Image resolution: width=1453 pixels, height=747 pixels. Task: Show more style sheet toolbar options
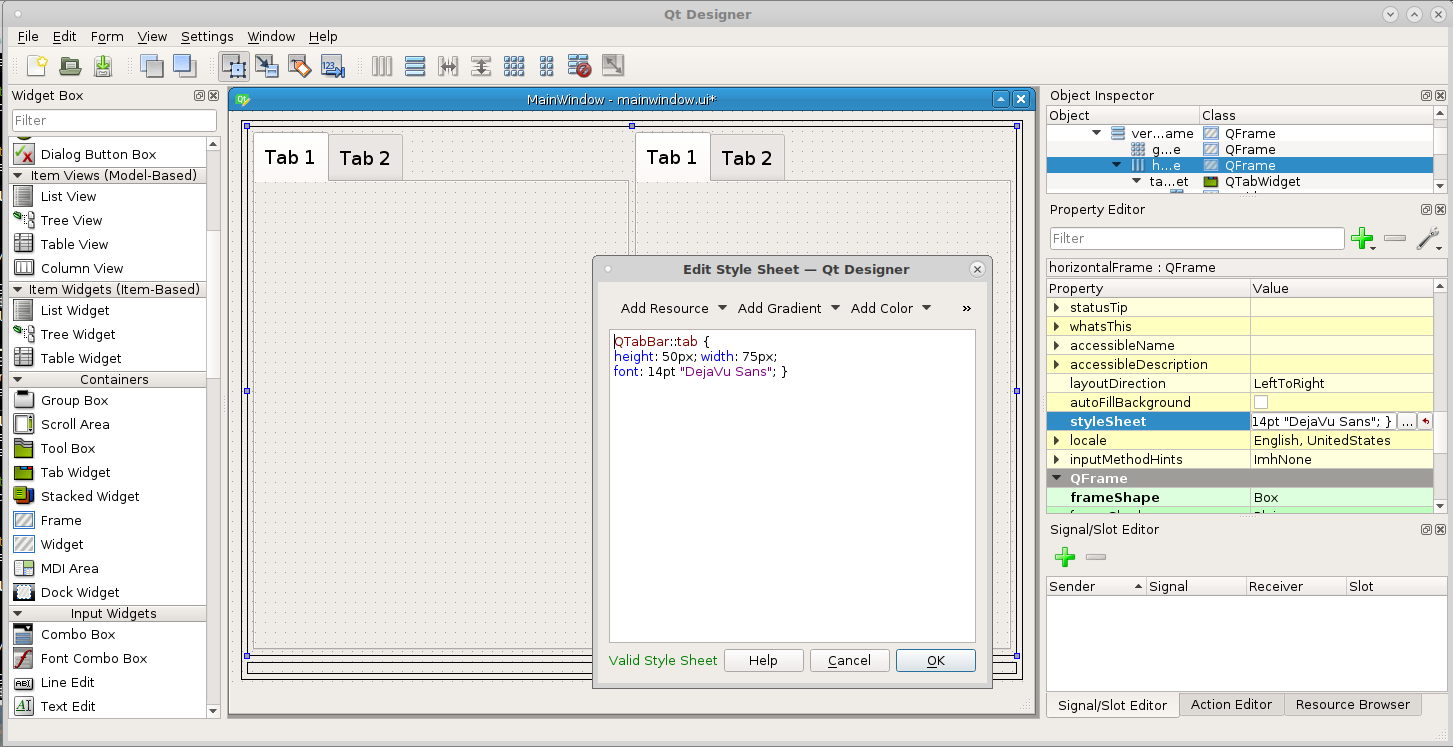click(966, 308)
